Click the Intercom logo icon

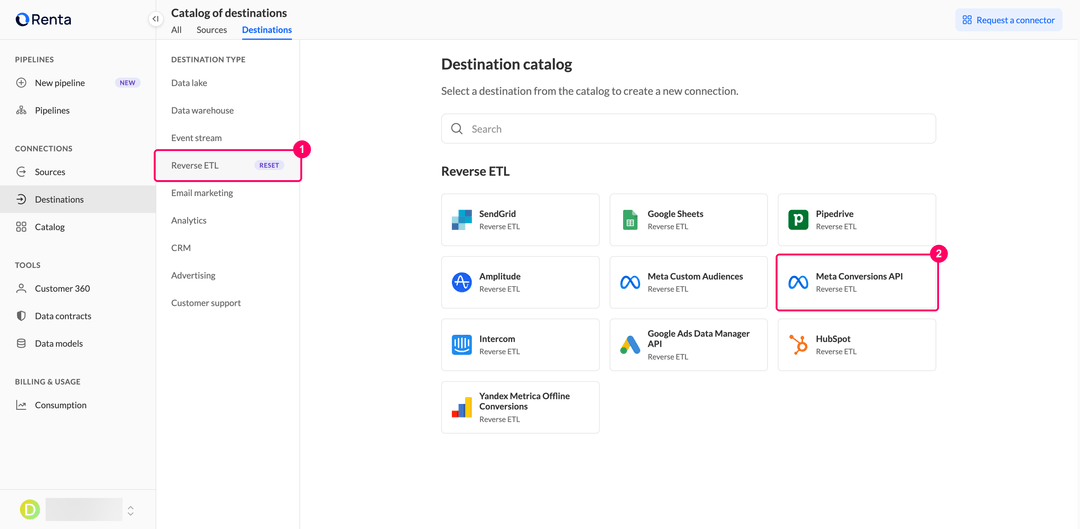pyautogui.click(x=461, y=344)
